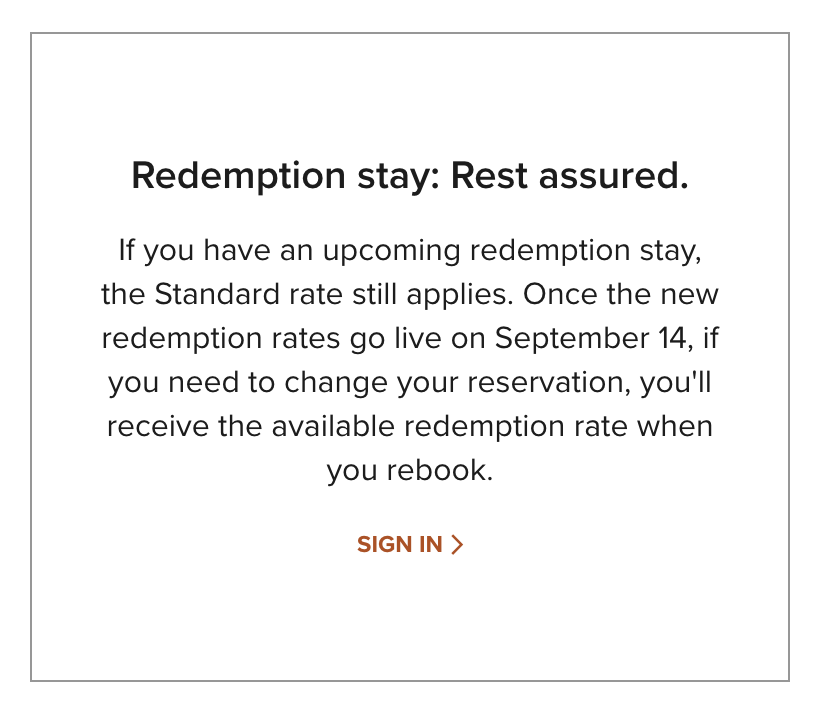Click the phrase "Once the new"
Viewport: 816px width, 710px height.
tap(621, 295)
